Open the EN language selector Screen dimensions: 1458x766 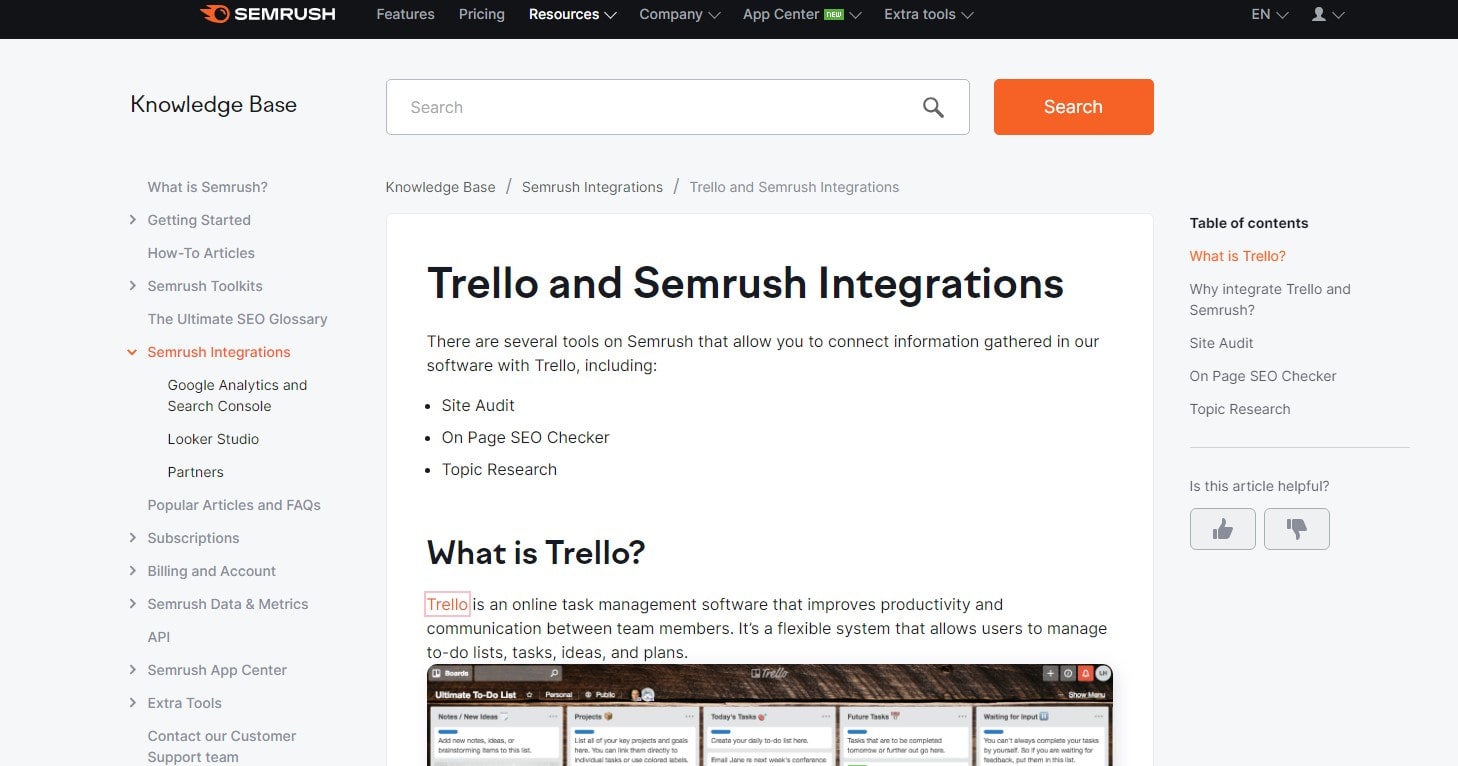click(1269, 14)
